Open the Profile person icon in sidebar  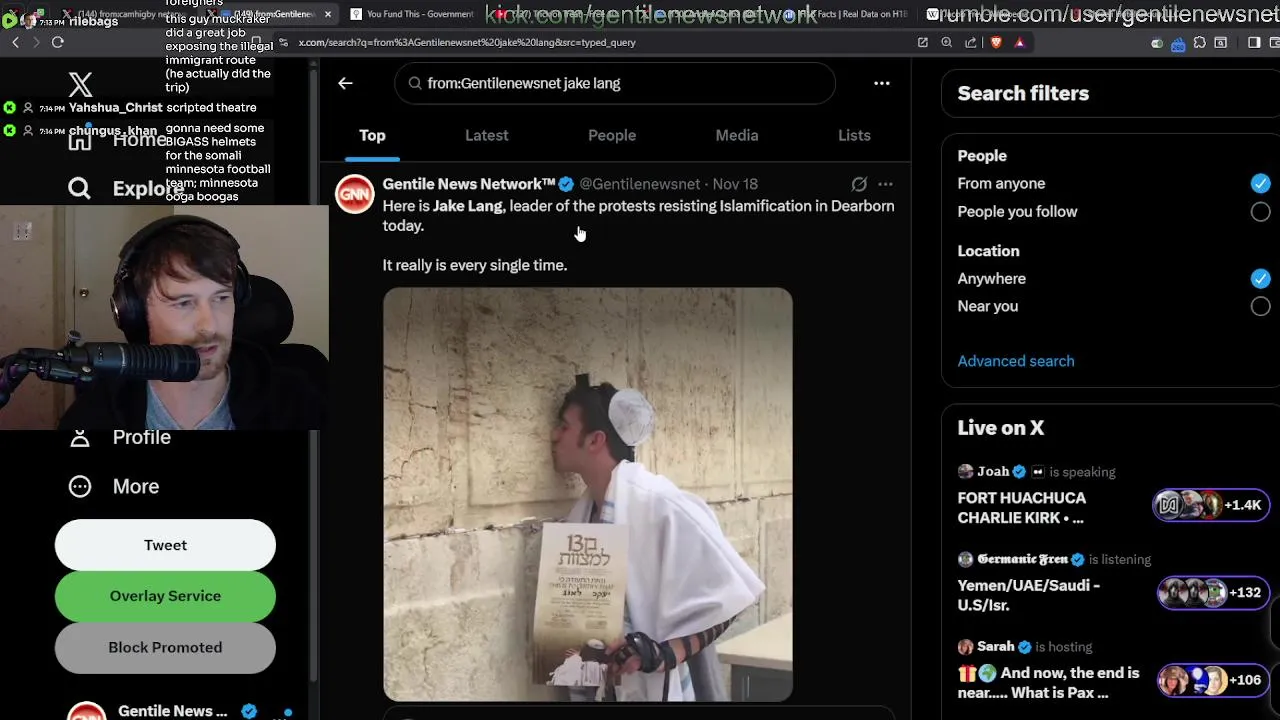tap(79, 438)
